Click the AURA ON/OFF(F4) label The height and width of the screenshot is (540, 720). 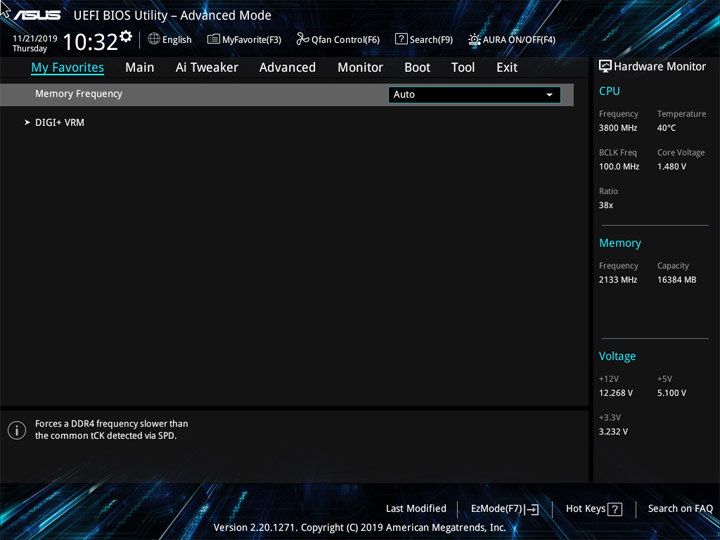[519, 40]
